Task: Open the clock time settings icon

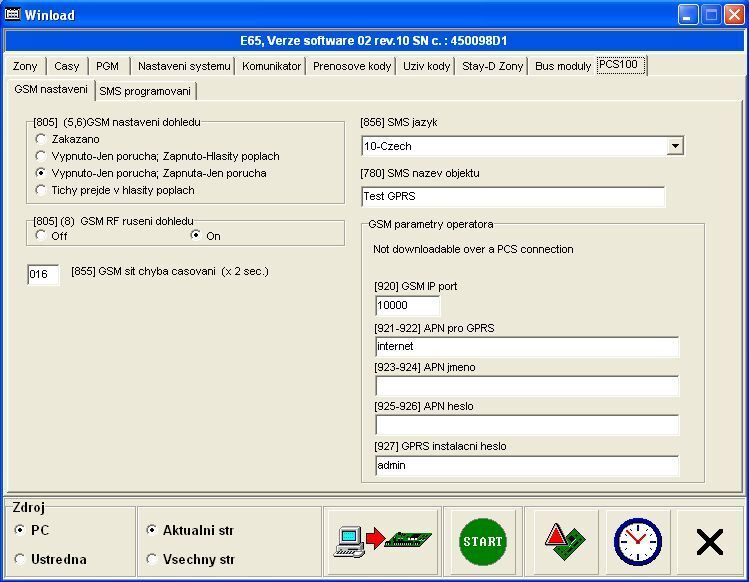Action: 636,541
